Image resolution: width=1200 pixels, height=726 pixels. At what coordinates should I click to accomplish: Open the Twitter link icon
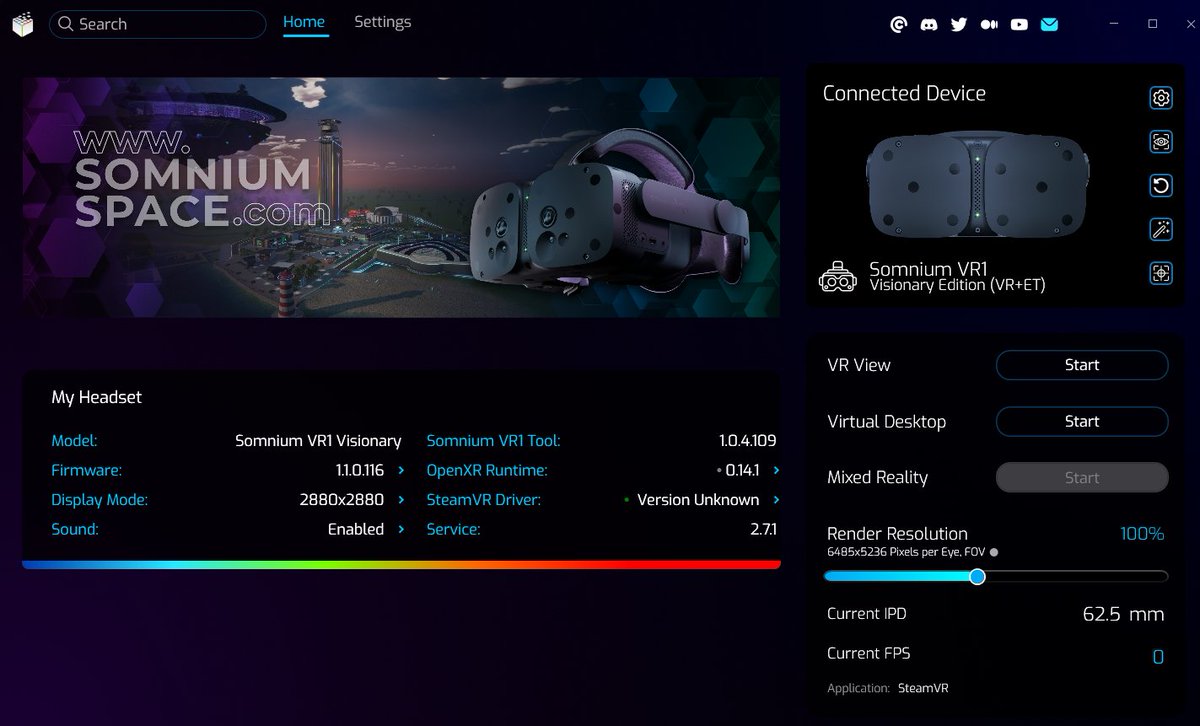coord(959,24)
